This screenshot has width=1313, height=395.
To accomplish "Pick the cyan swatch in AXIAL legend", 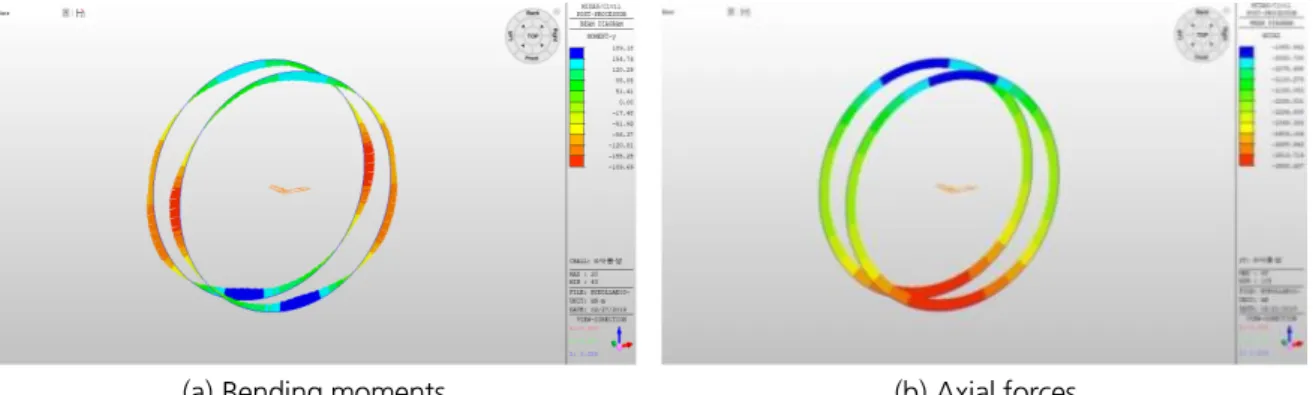I will 1247,63.
